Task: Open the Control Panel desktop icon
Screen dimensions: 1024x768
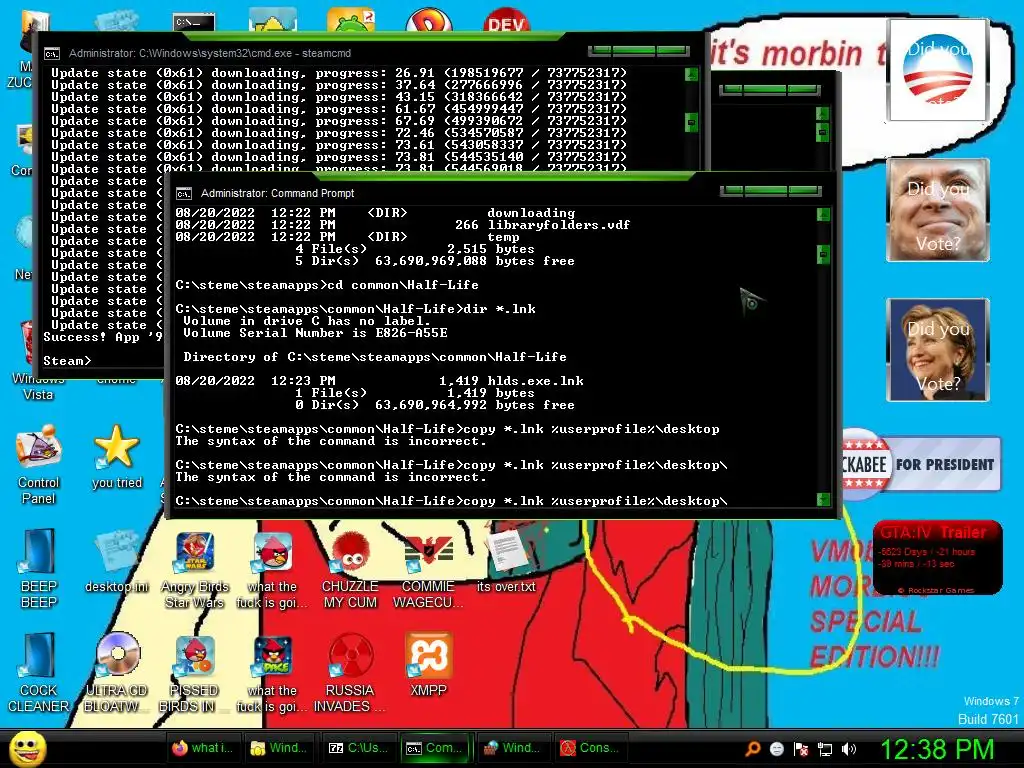Action: (39, 465)
